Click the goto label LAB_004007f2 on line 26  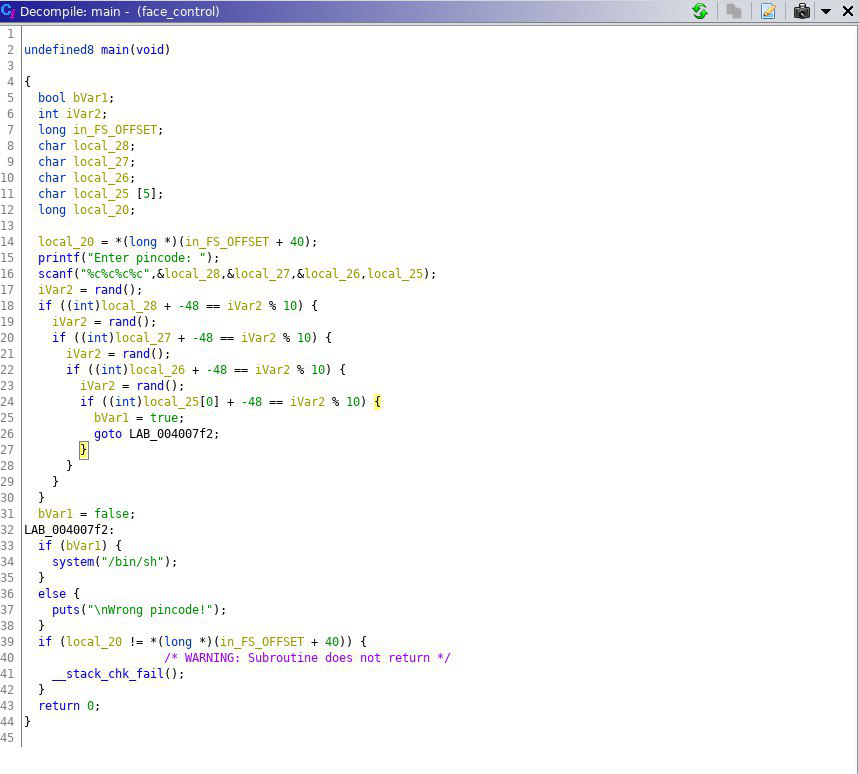tap(173, 434)
